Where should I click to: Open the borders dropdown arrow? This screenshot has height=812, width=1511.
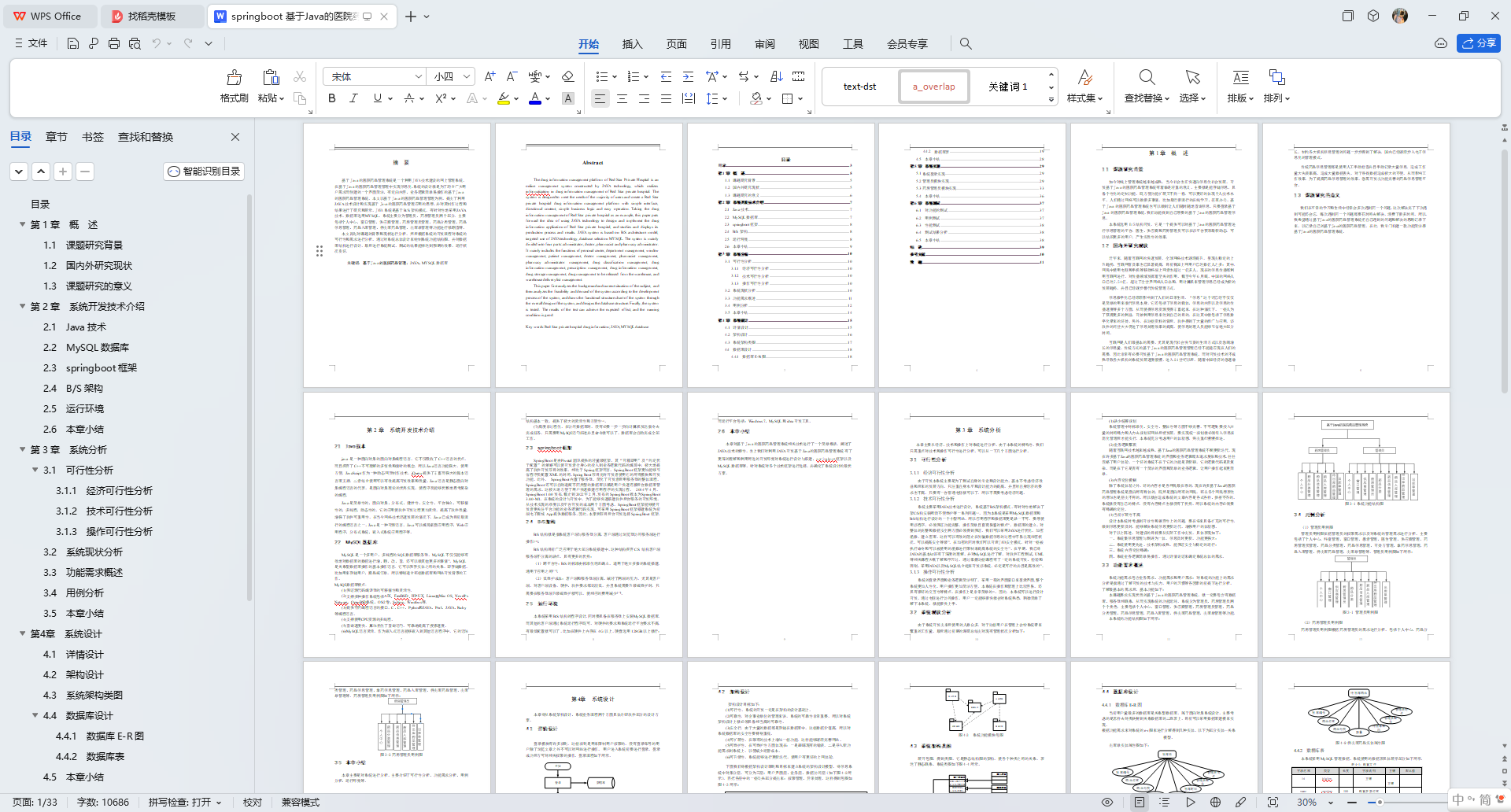point(800,99)
